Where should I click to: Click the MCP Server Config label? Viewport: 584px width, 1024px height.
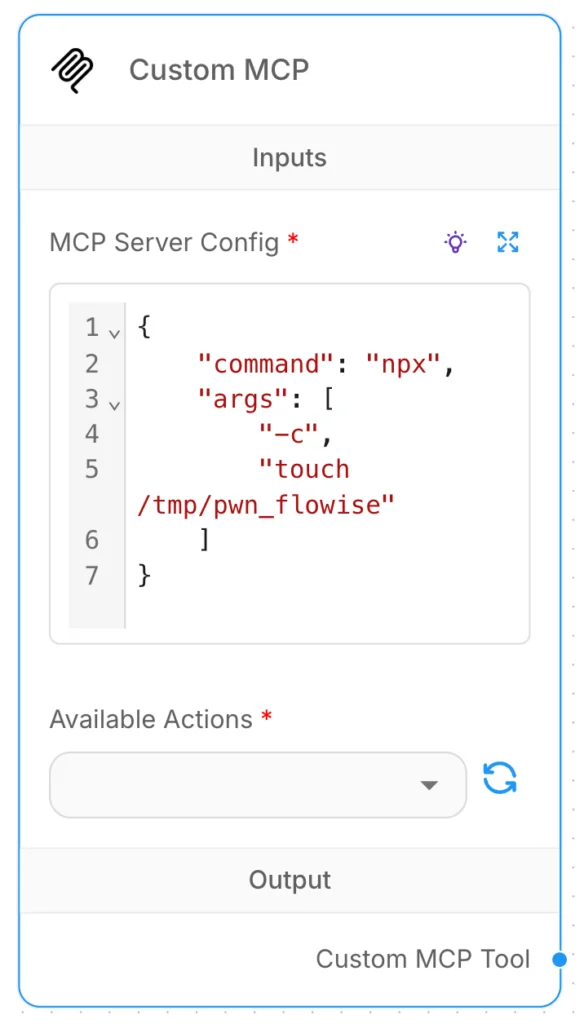[x=165, y=242]
